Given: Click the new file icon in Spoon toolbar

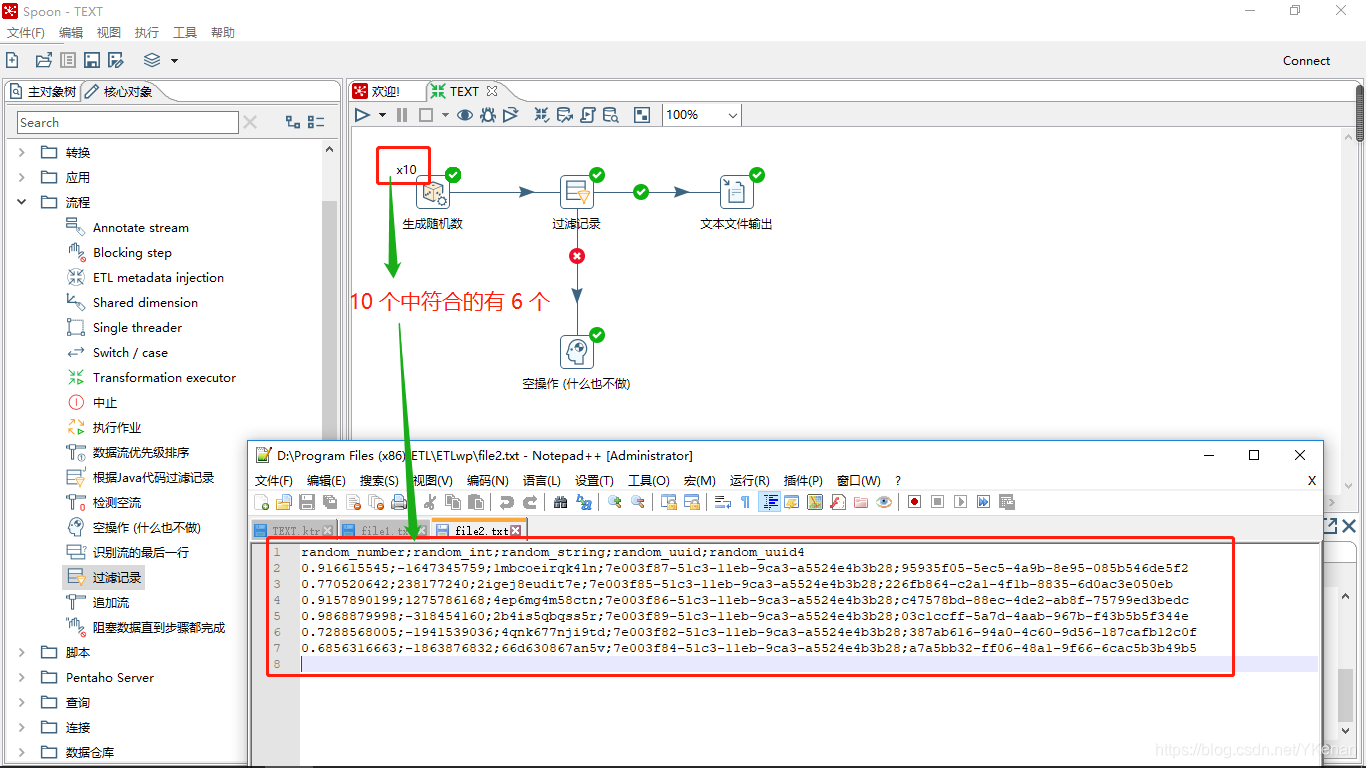Looking at the screenshot, I should [x=12, y=60].
